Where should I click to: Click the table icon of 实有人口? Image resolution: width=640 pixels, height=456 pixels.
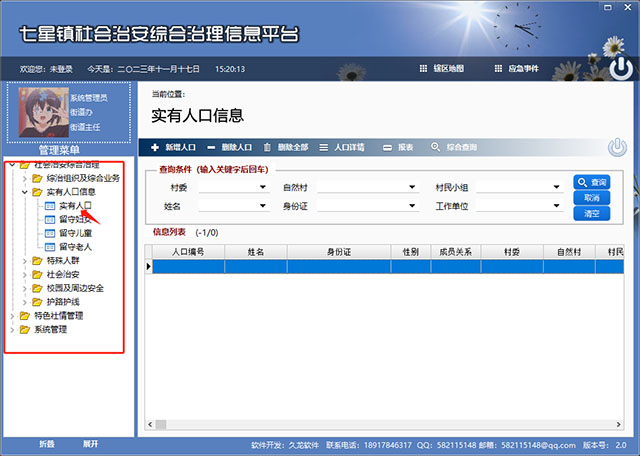click(x=50, y=206)
